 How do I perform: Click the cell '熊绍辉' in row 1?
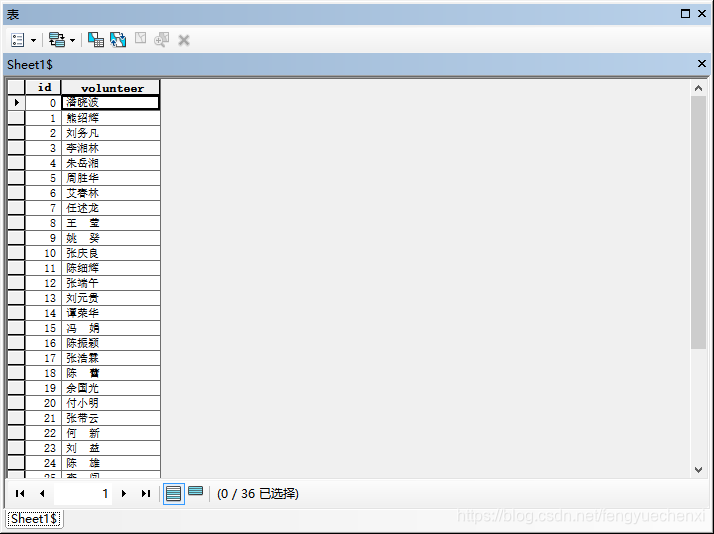pyautogui.click(x=111, y=118)
